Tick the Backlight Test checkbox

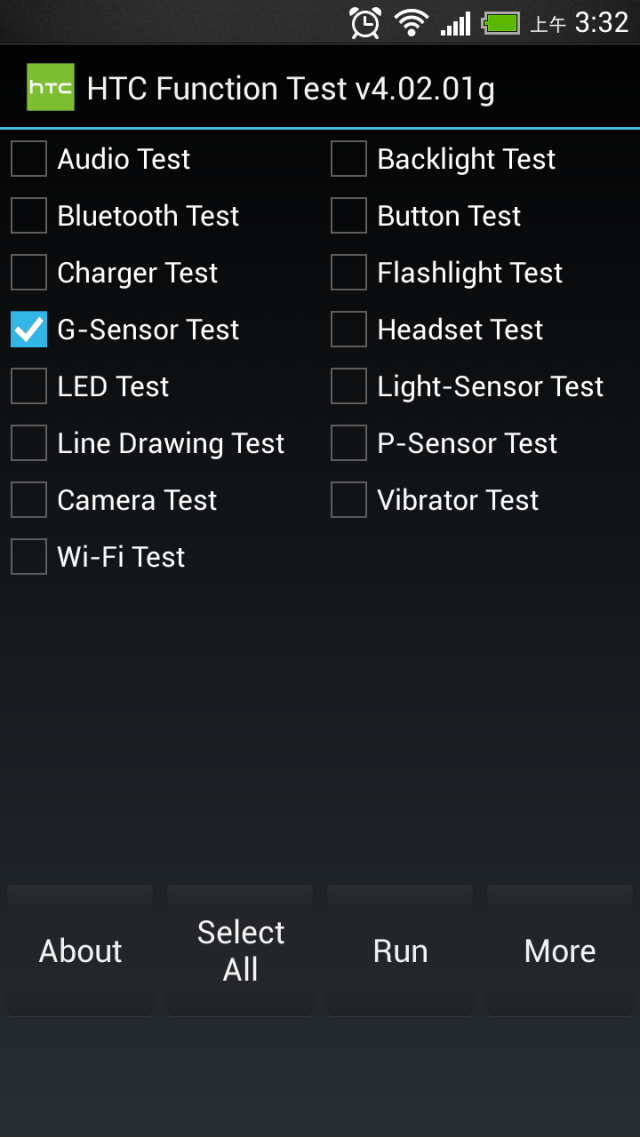pyautogui.click(x=348, y=159)
